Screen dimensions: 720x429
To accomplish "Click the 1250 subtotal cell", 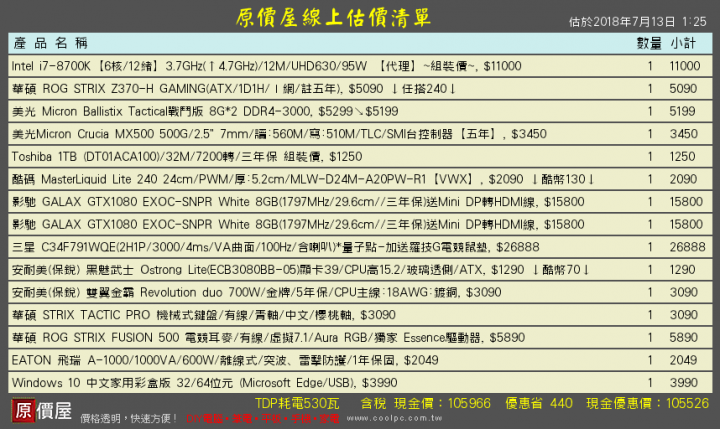I will click(x=683, y=157).
